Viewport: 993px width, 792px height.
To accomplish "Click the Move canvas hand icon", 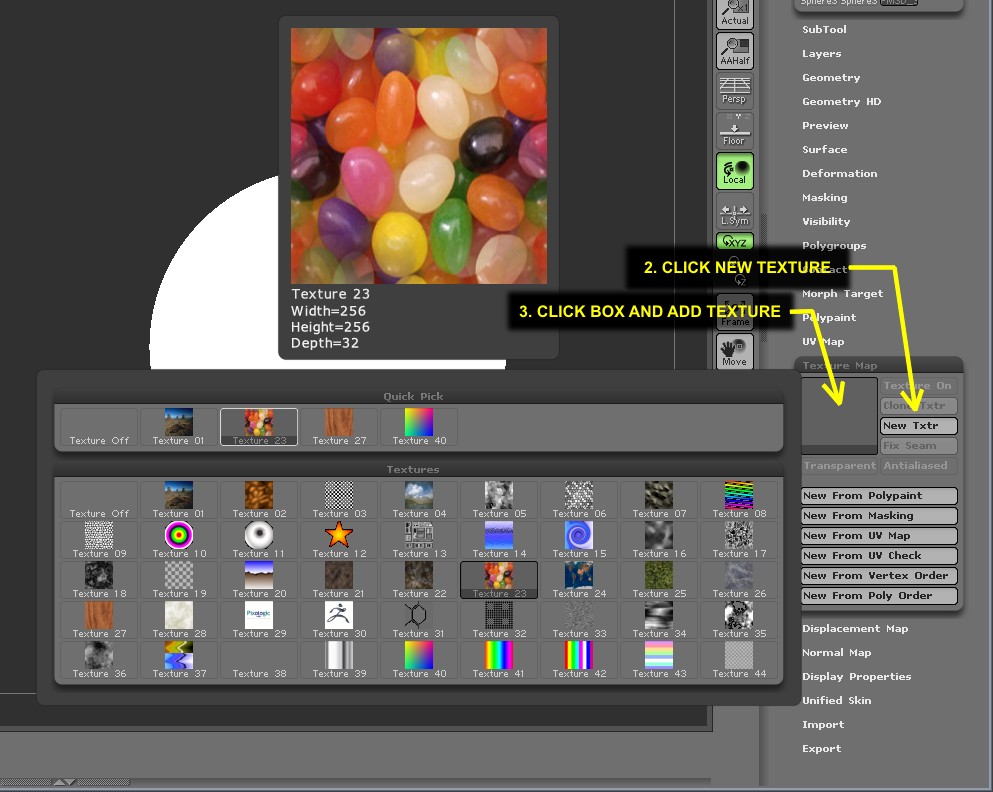I will [735, 351].
